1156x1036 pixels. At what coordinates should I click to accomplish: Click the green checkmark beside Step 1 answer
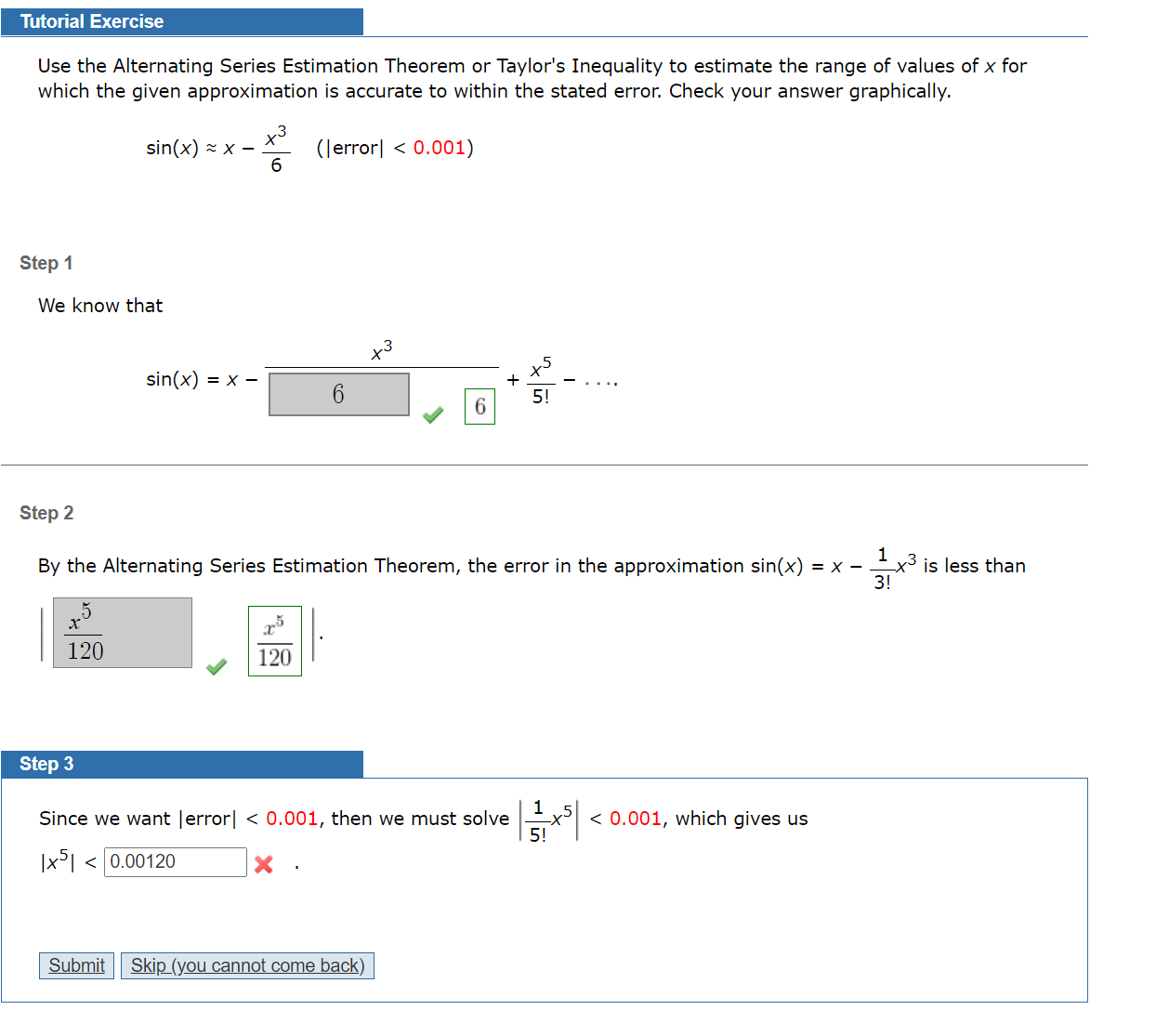(x=433, y=415)
